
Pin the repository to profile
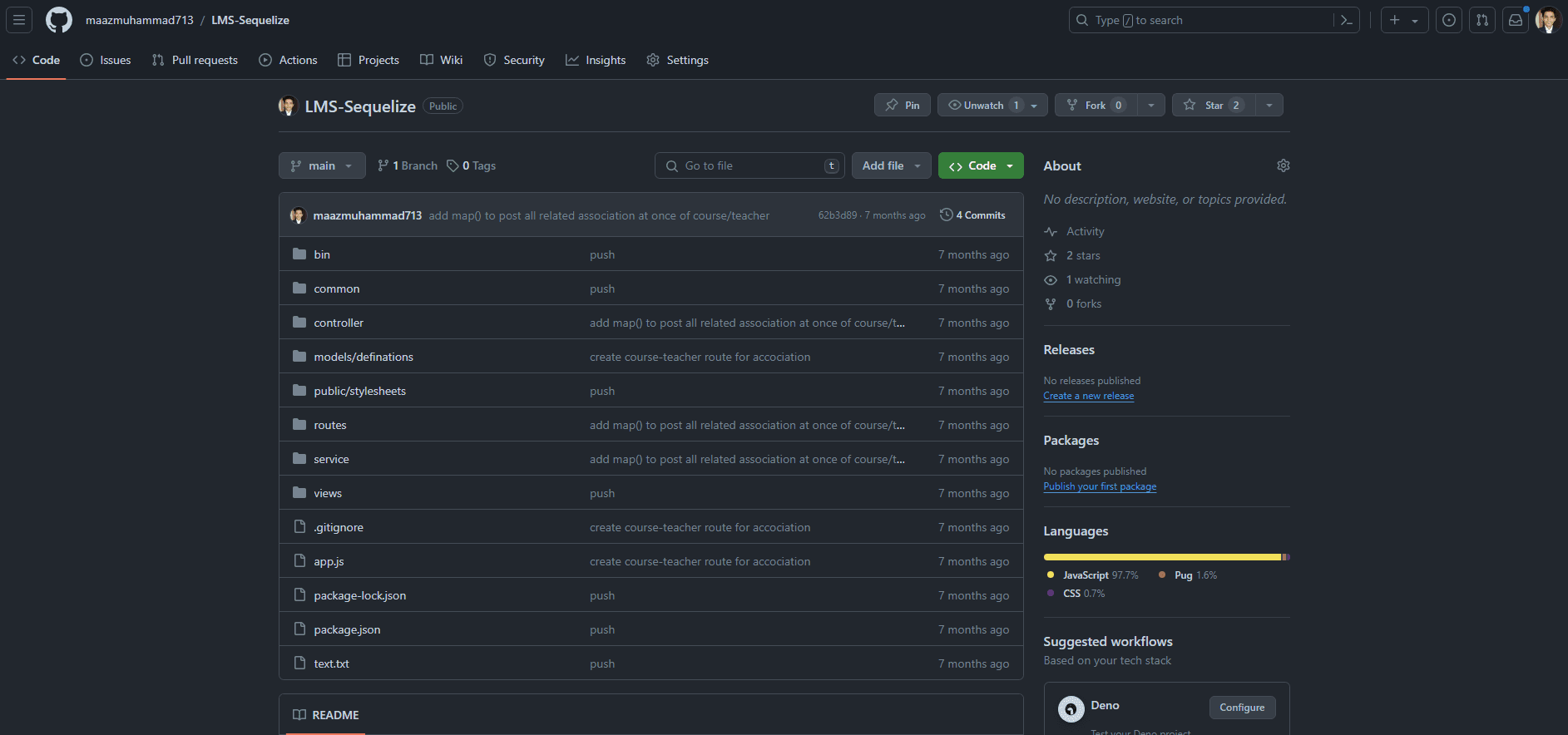pyautogui.click(x=903, y=105)
